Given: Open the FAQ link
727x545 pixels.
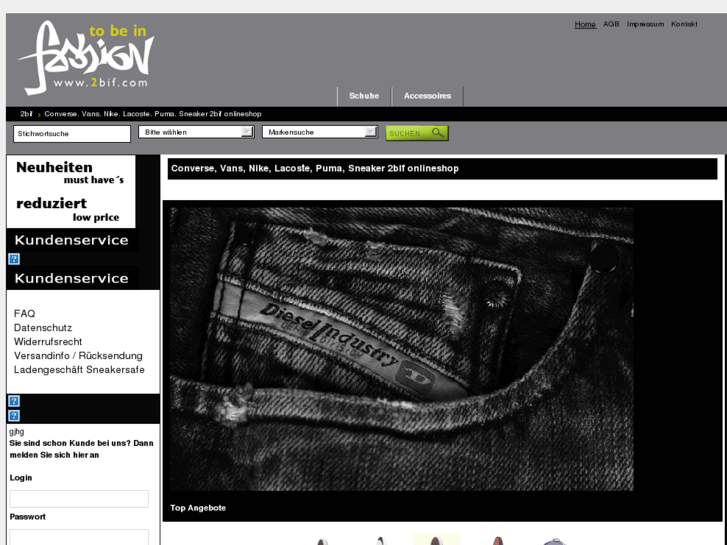Looking at the screenshot, I should coord(25,314).
